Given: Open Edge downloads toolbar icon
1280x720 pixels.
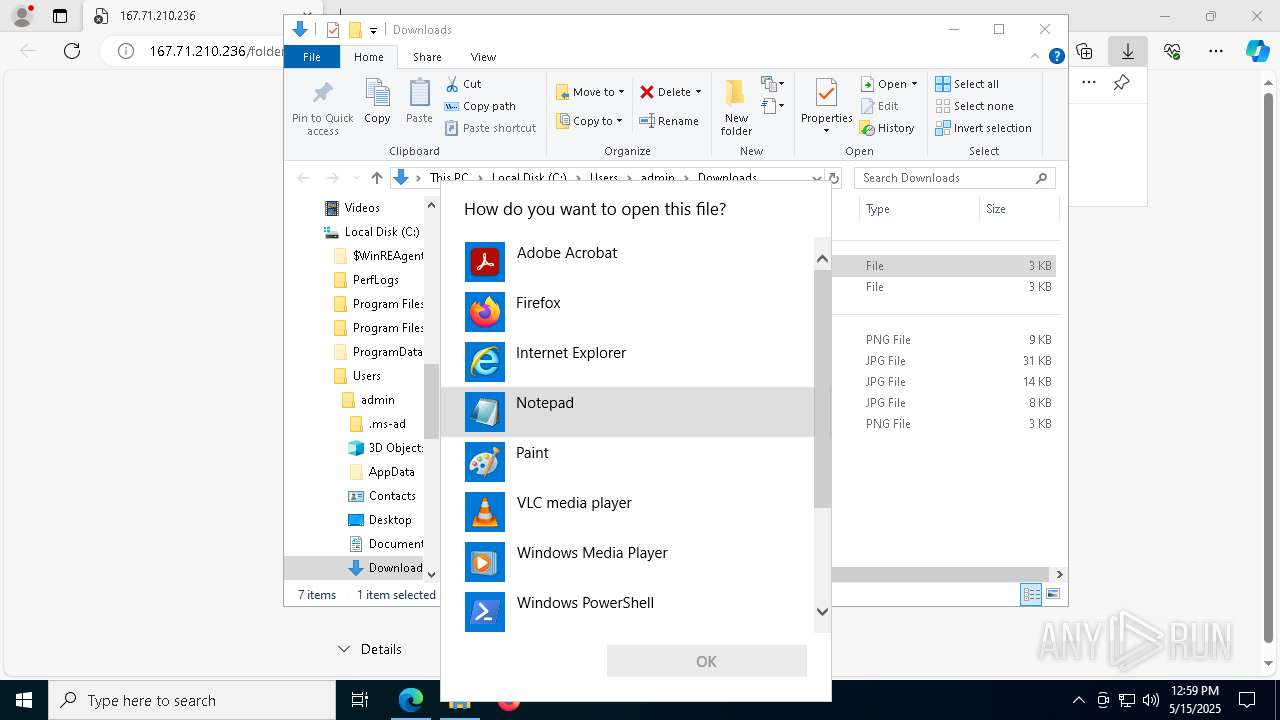Looking at the screenshot, I should (1127, 51).
